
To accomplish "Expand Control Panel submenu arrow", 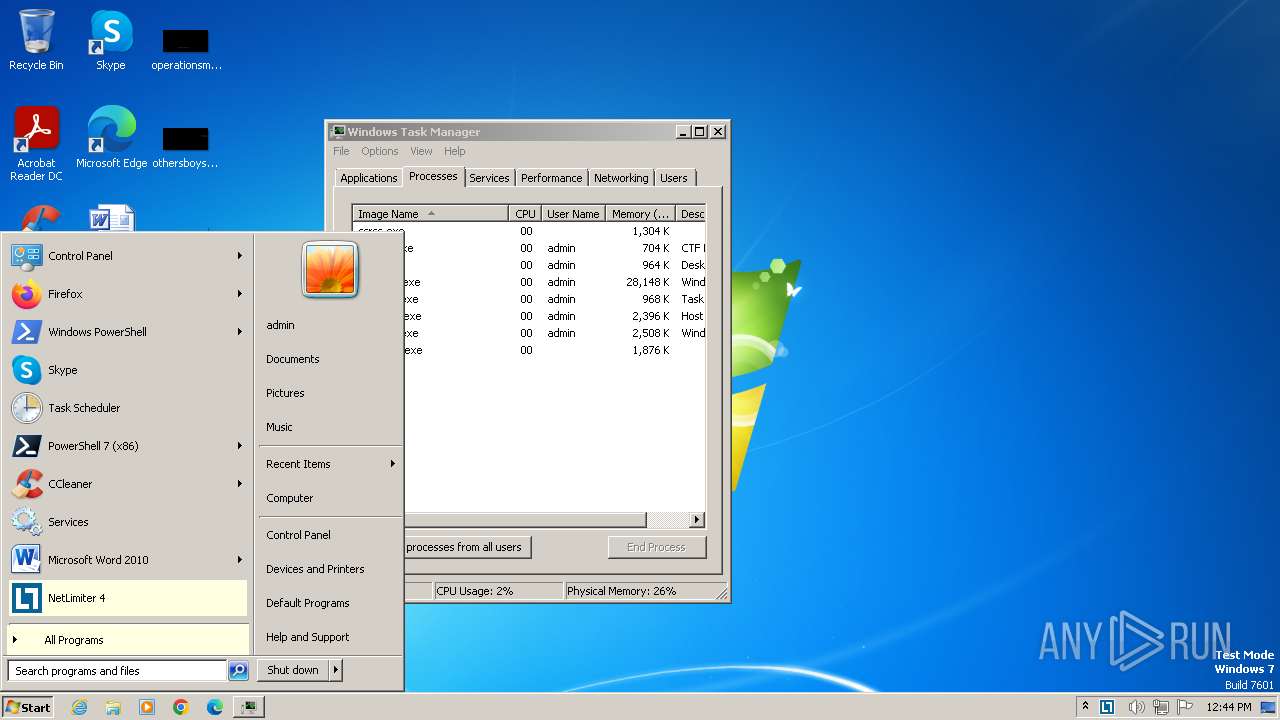I will pyautogui.click(x=240, y=256).
